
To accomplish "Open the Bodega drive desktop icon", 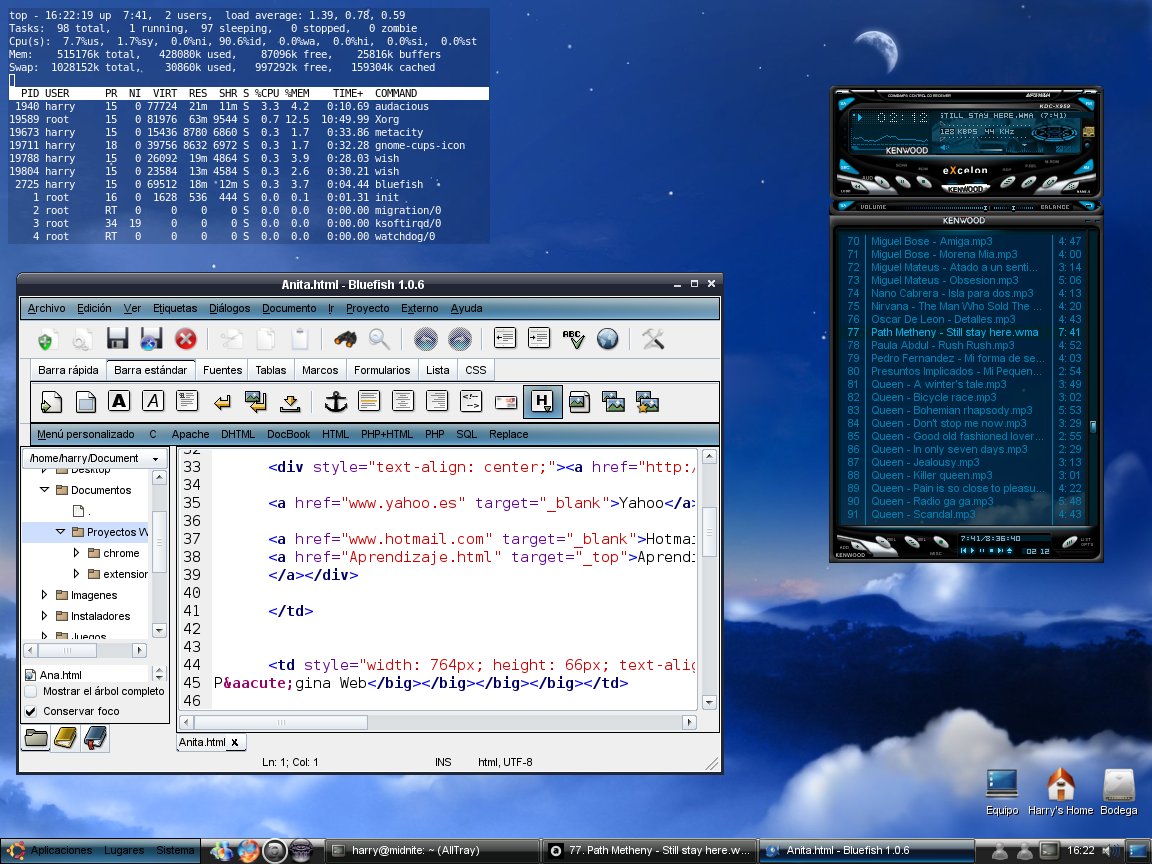I will [x=1119, y=793].
